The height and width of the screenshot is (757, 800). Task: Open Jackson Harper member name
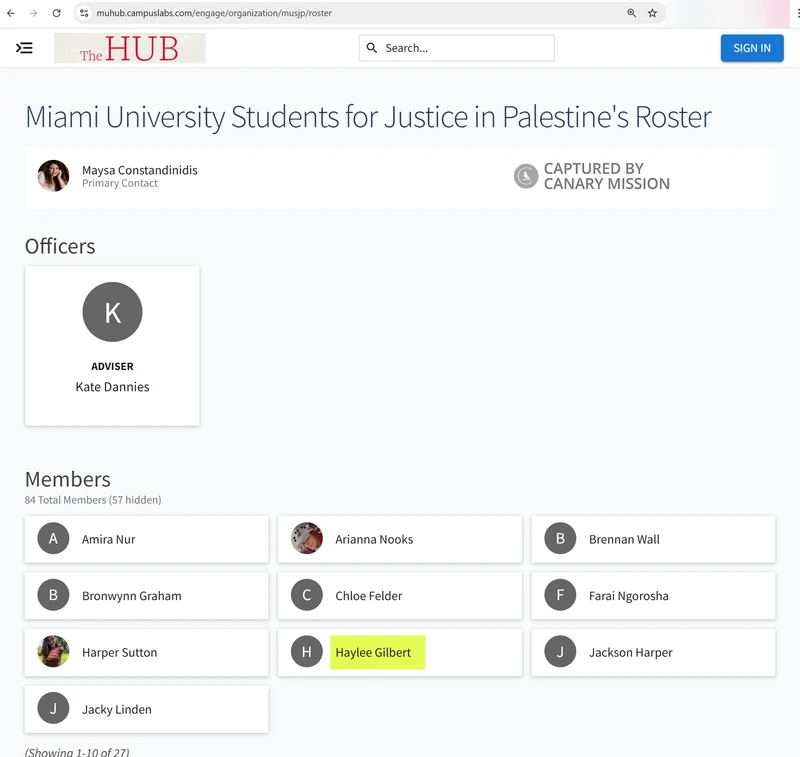click(x=631, y=652)
